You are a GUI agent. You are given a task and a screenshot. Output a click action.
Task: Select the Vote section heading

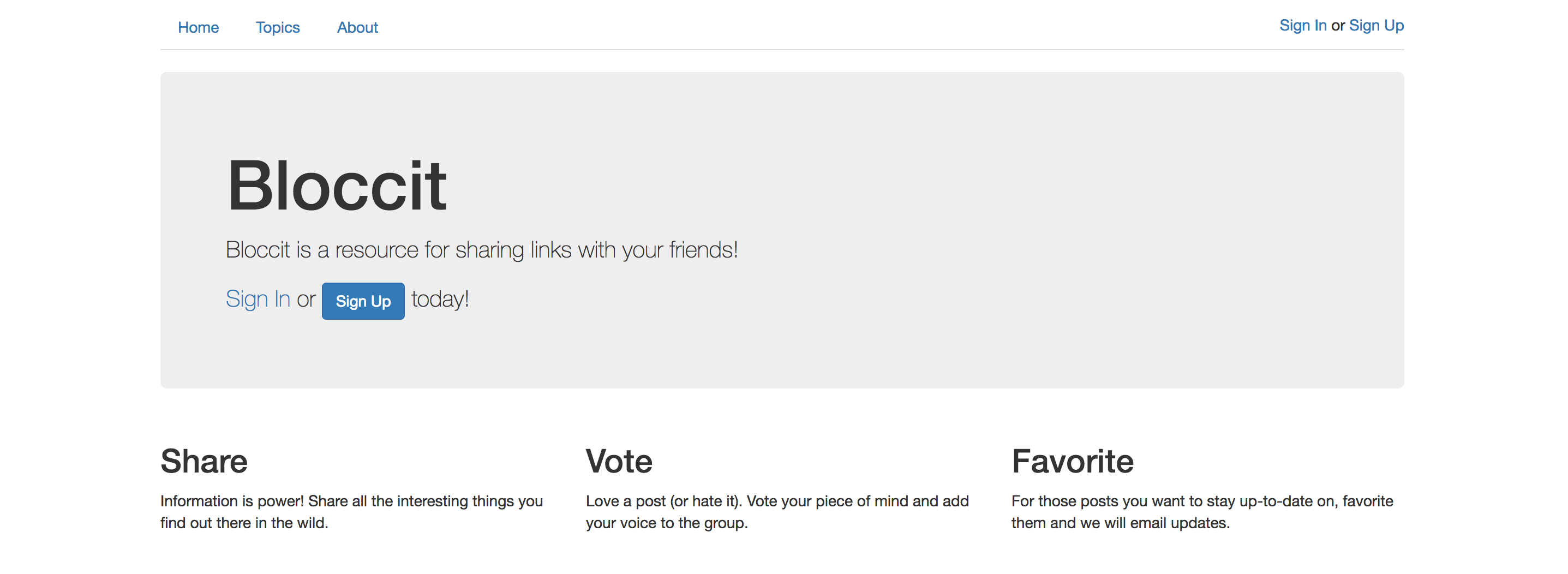(619, 461)
